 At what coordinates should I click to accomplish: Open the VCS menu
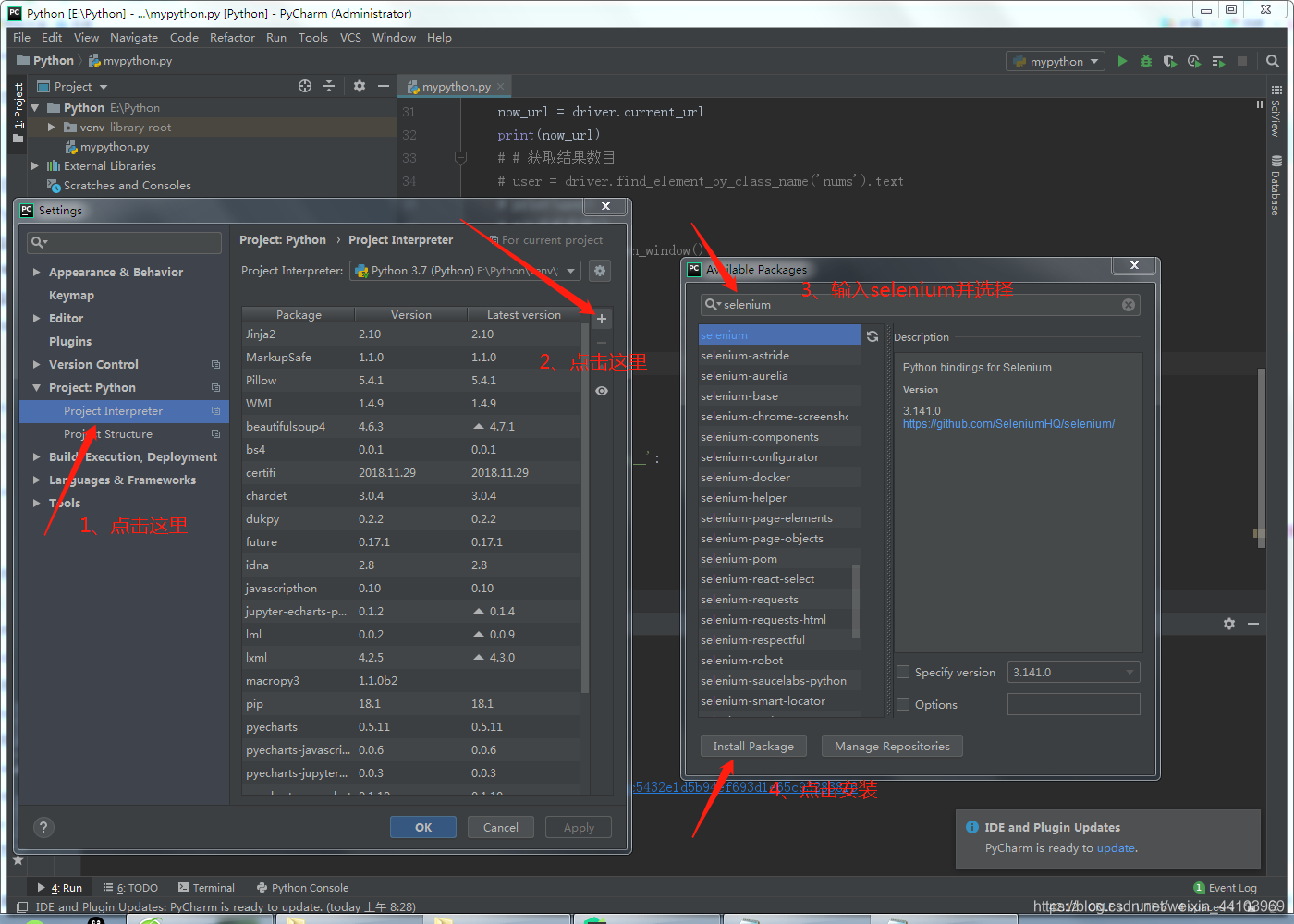(x=350, y=38)
